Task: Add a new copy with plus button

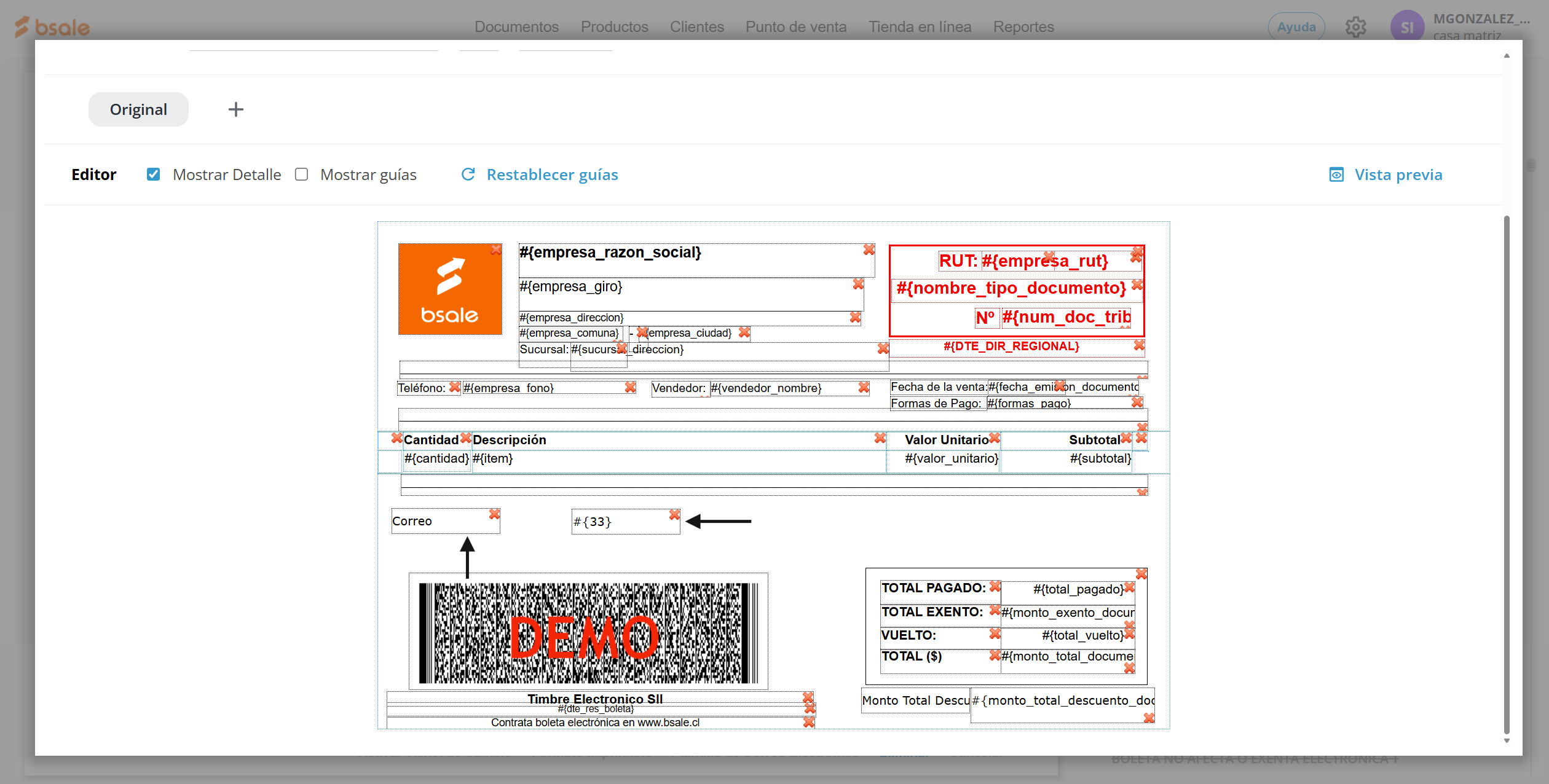Action: (236, 109)
